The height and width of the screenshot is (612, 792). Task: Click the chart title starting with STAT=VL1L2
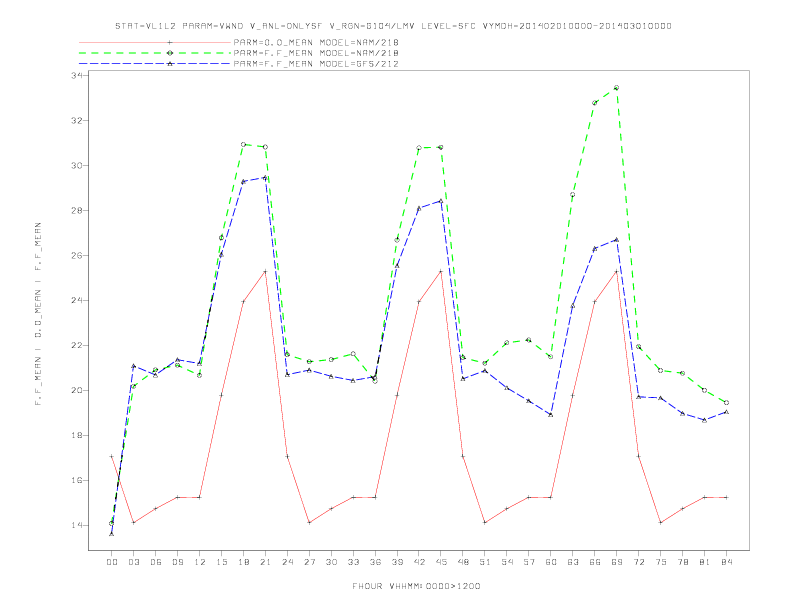[x=393, y=26]
